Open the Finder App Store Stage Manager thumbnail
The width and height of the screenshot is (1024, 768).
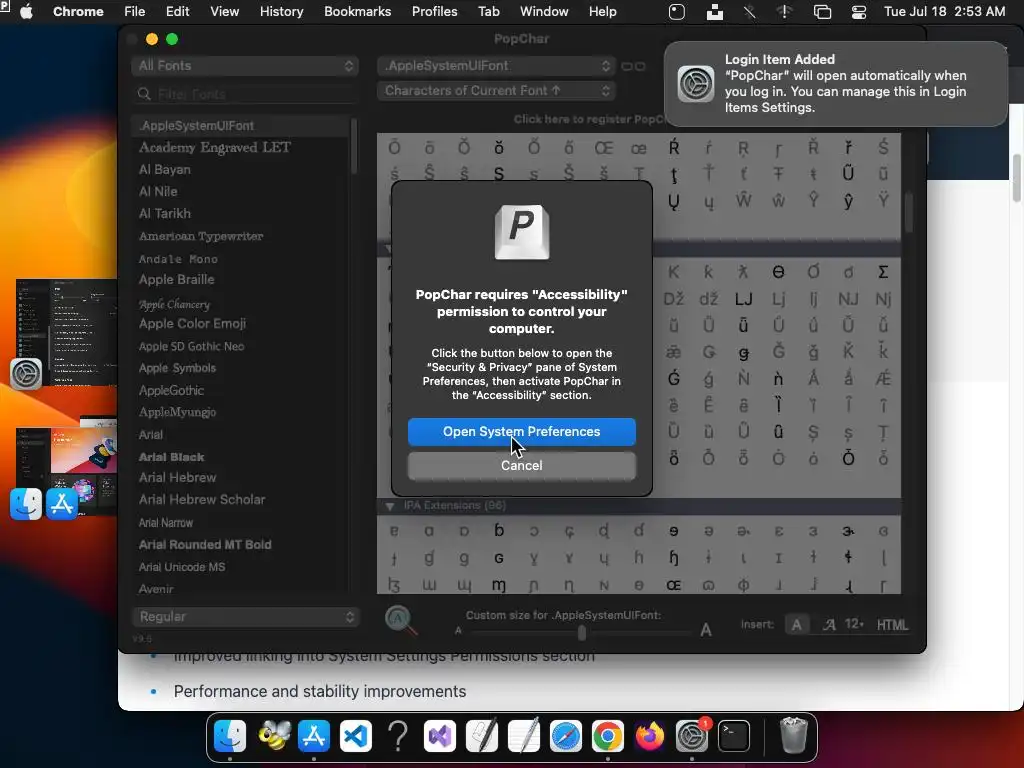click(x=66, y=470)
